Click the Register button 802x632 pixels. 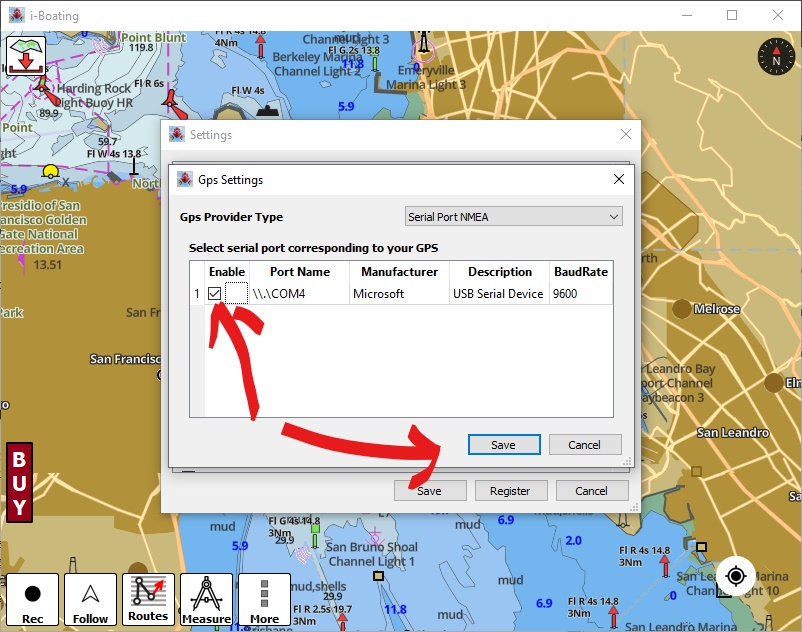tap(511, 490)
